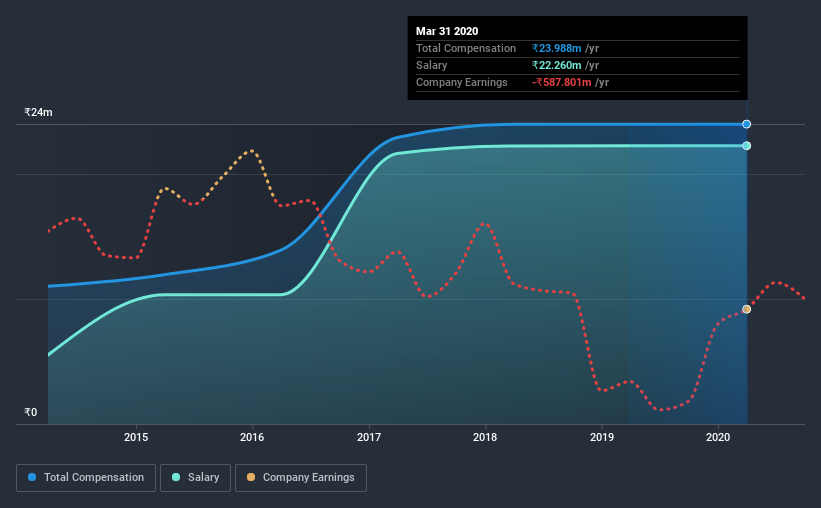Click the Mar 31 2020 tooltip date
Viewport: 821px width, 508px height.
(x=447, y=31)
